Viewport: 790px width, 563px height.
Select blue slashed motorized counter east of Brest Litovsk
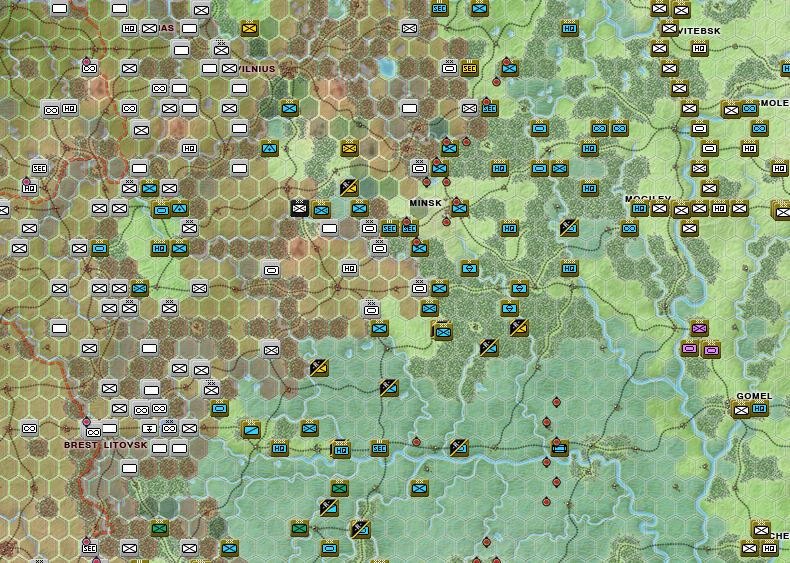250,429
